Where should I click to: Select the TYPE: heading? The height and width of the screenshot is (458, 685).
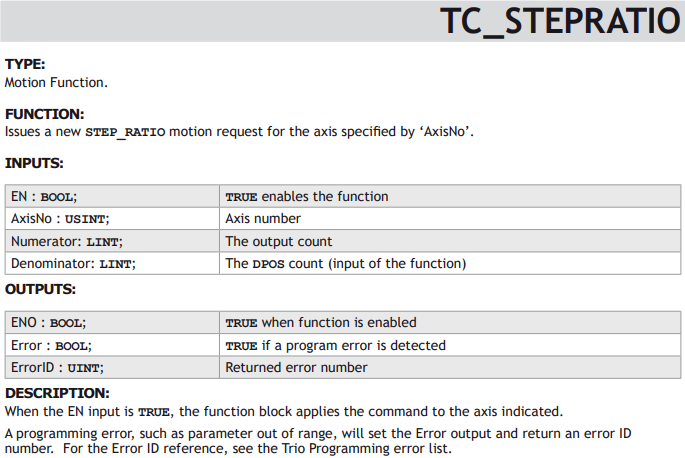point(25,64)
